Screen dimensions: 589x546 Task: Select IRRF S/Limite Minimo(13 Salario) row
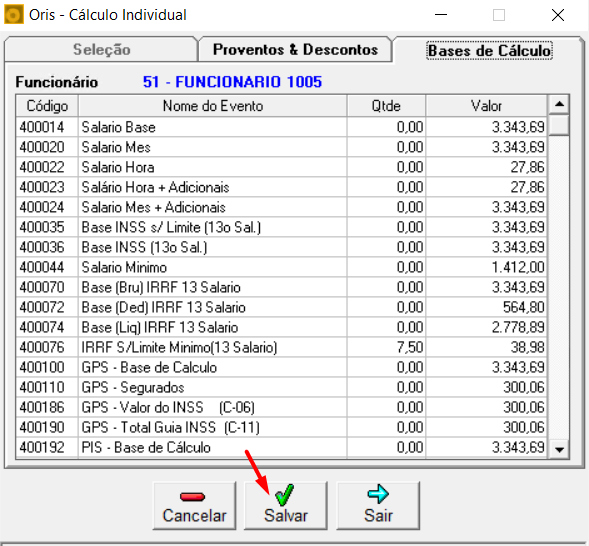pyautogui.click(x=282, y=347)
